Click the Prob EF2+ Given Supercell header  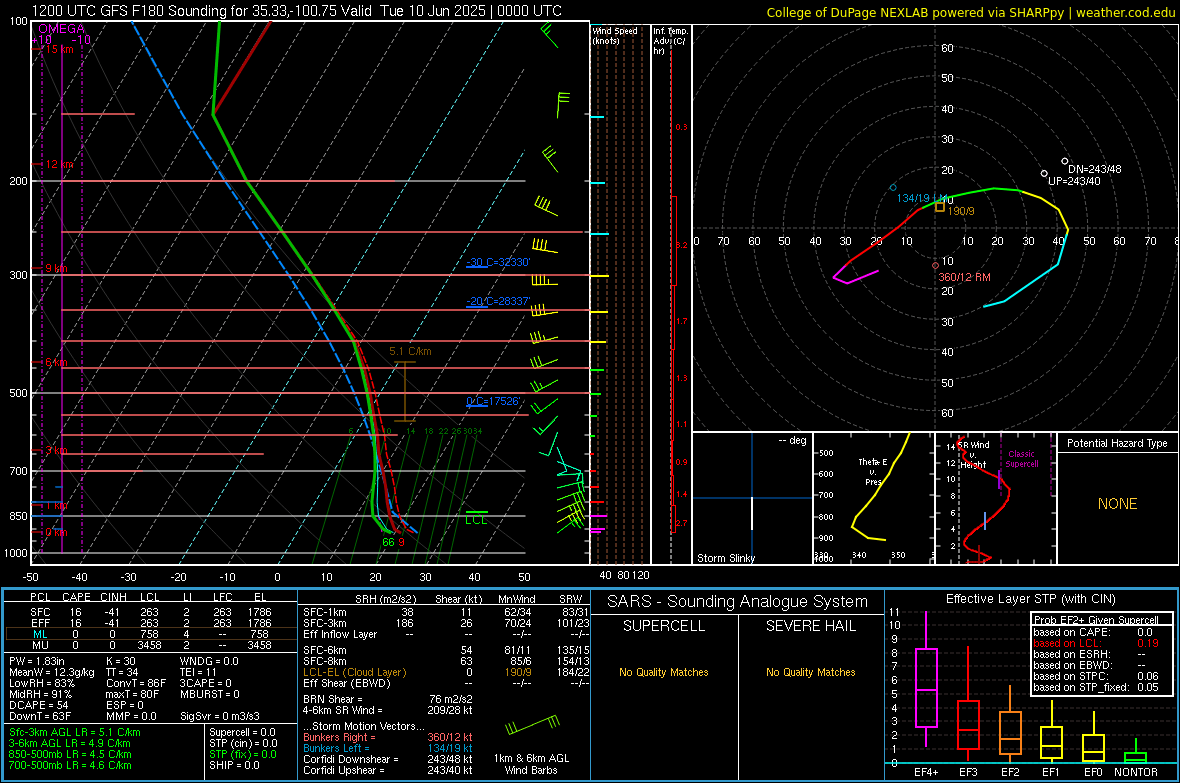[x=1096, y=620]
